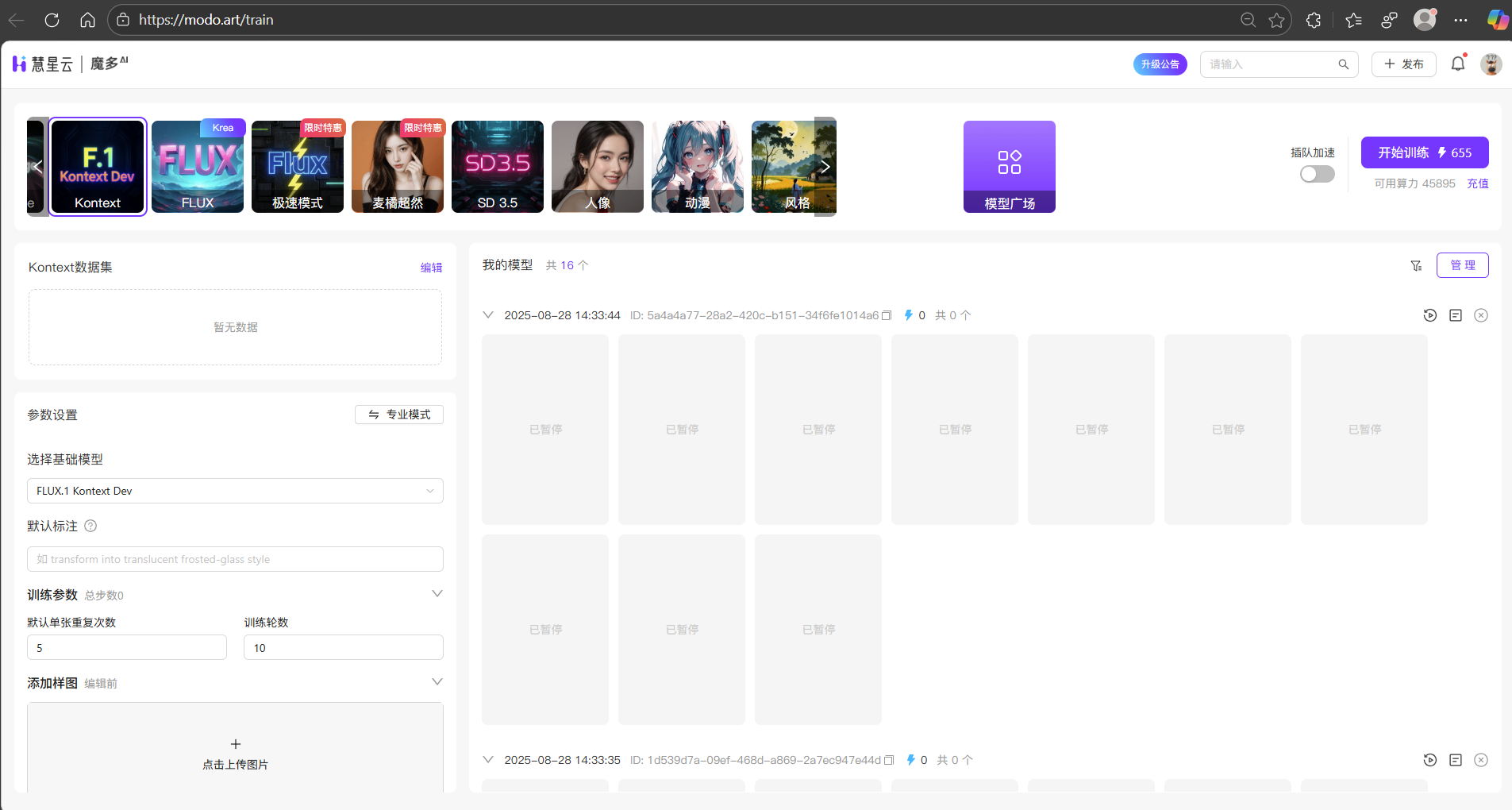
Task: Select the 极速模式 model type
Action: 298,167
